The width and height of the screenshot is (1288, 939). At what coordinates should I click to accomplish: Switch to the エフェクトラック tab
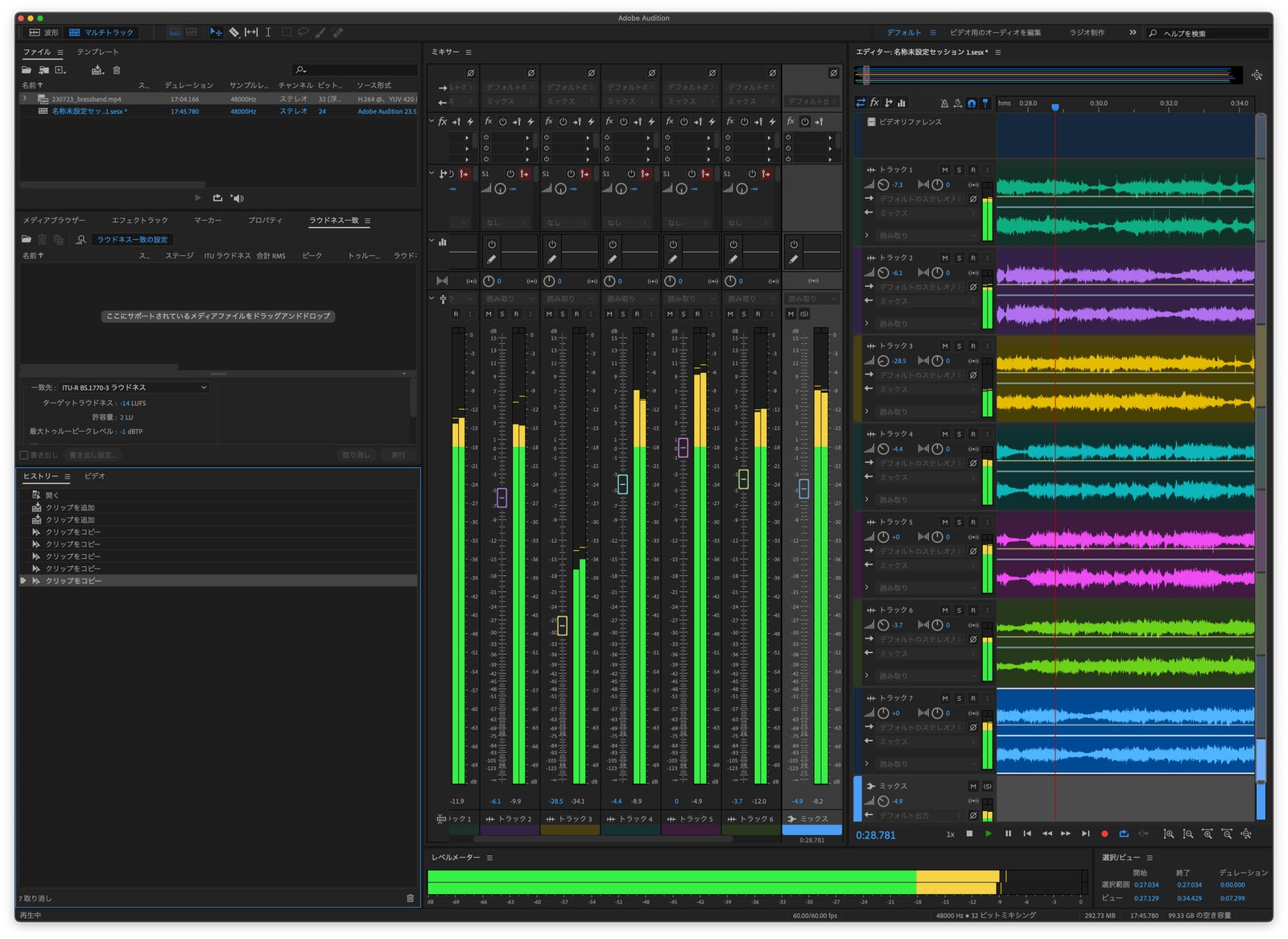140,220
